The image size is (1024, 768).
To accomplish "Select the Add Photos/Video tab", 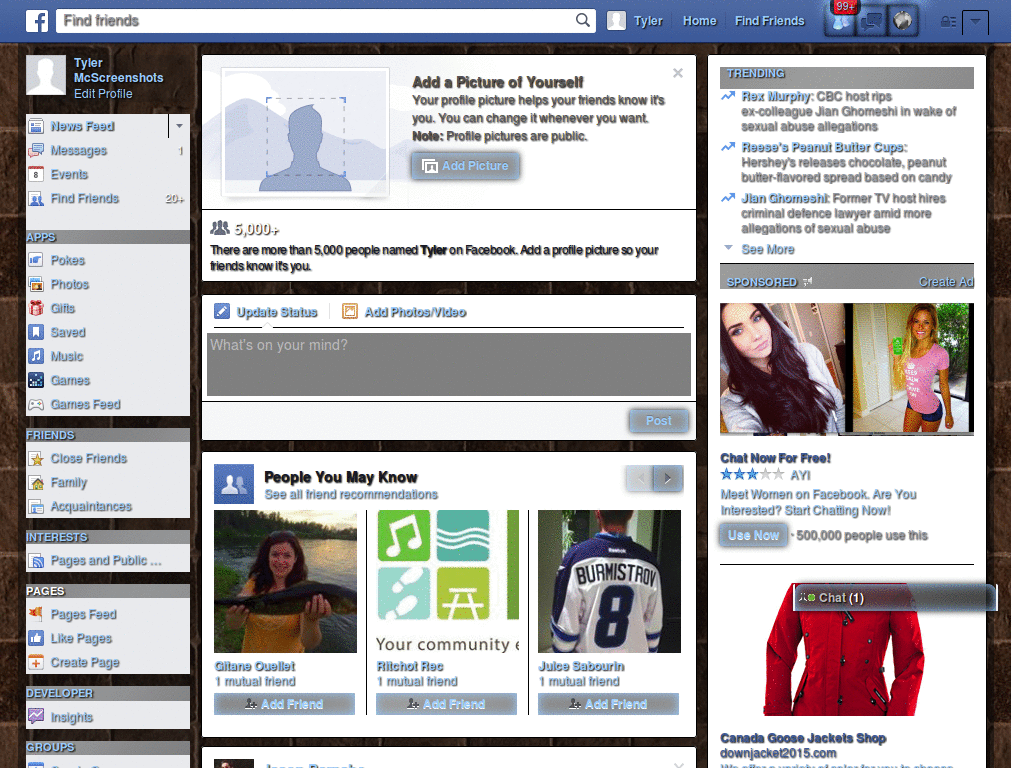I will 404,312.
